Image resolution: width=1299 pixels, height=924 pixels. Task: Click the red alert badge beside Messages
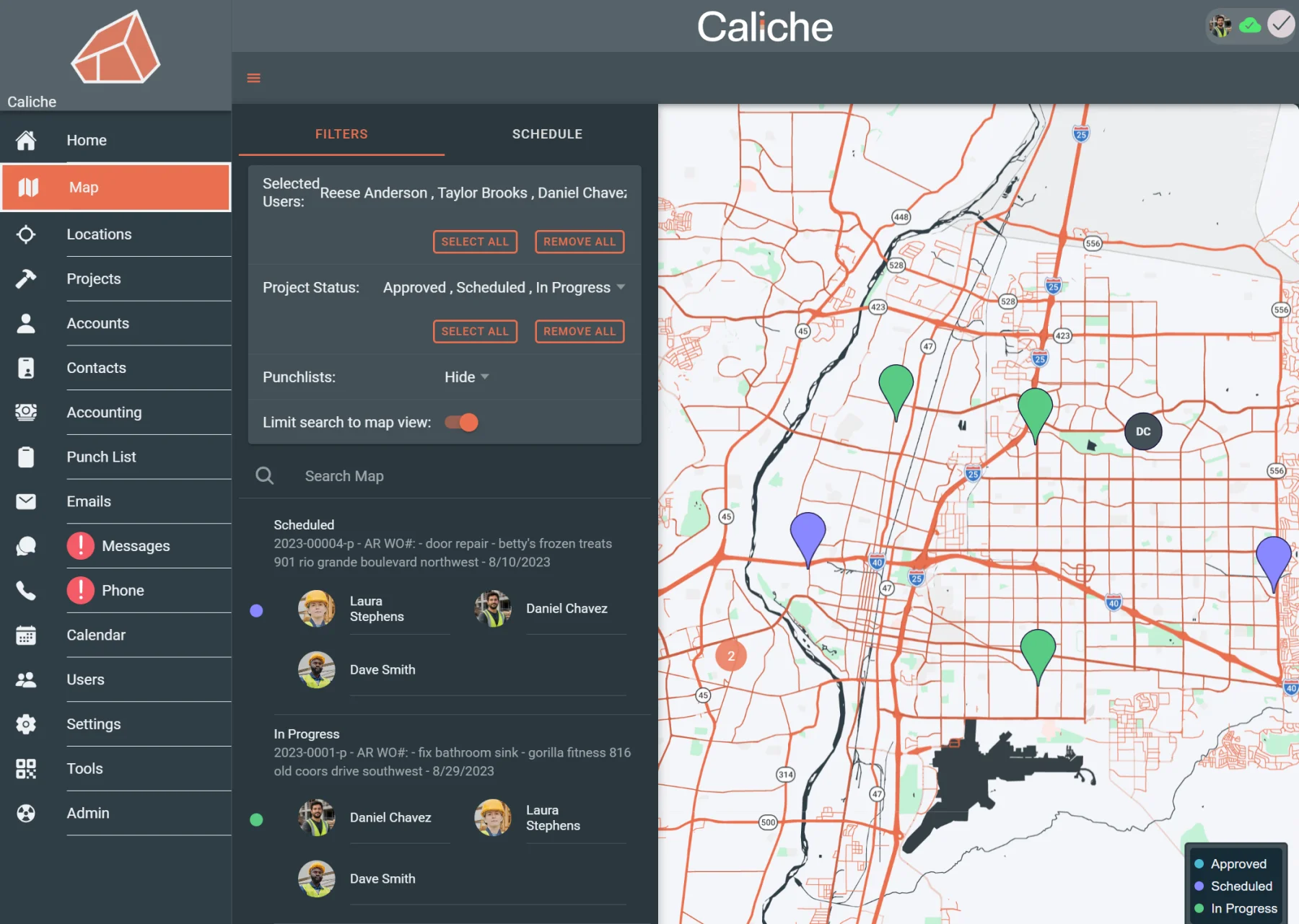pyautogui.click(x=81, y=545)
